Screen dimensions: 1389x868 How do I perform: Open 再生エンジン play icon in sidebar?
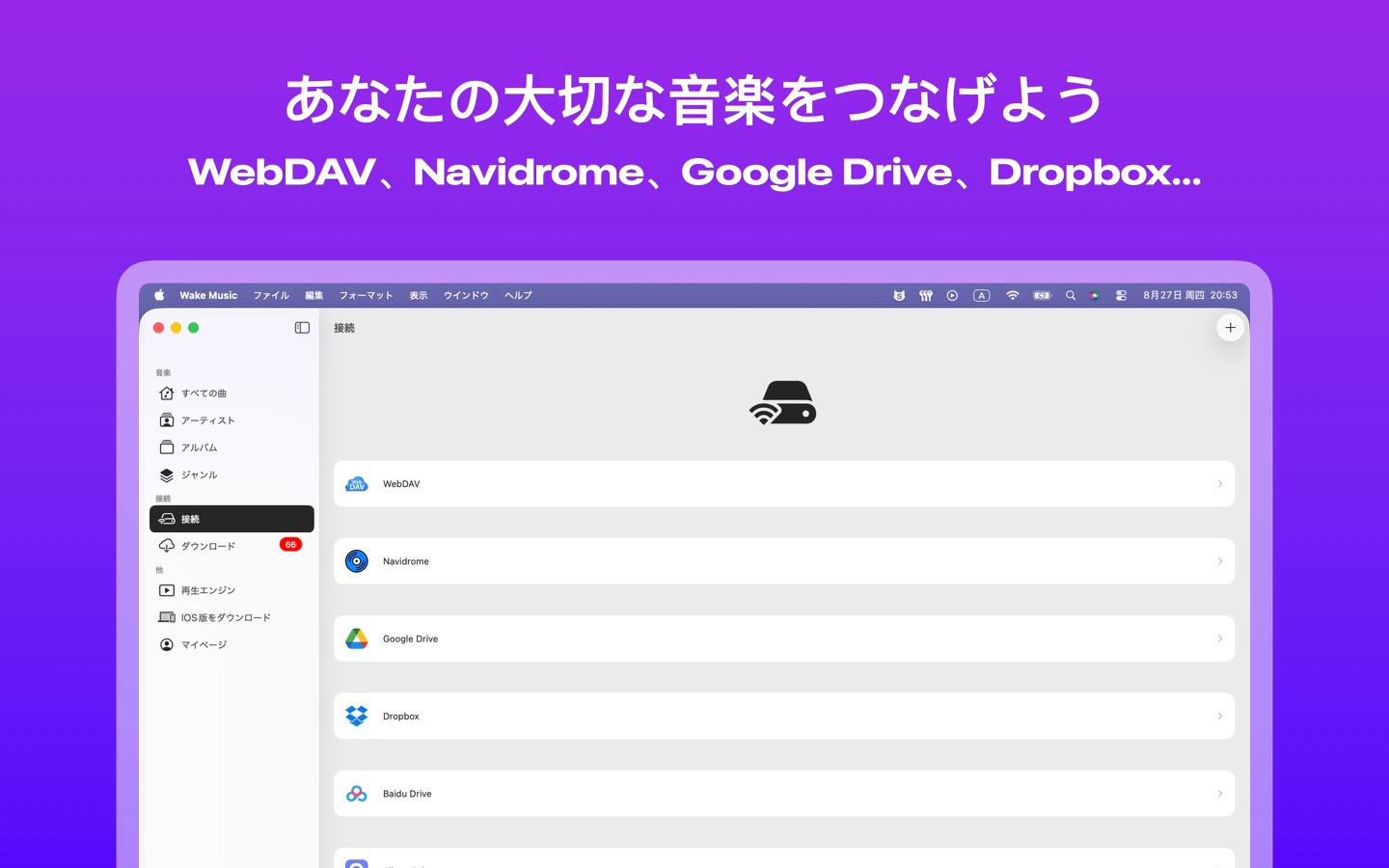click(167, 590)
